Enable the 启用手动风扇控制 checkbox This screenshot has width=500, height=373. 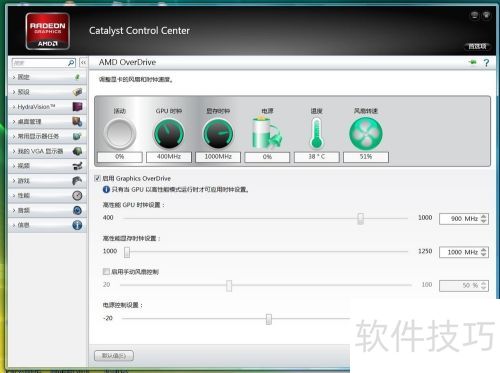[x=106, y=272]
